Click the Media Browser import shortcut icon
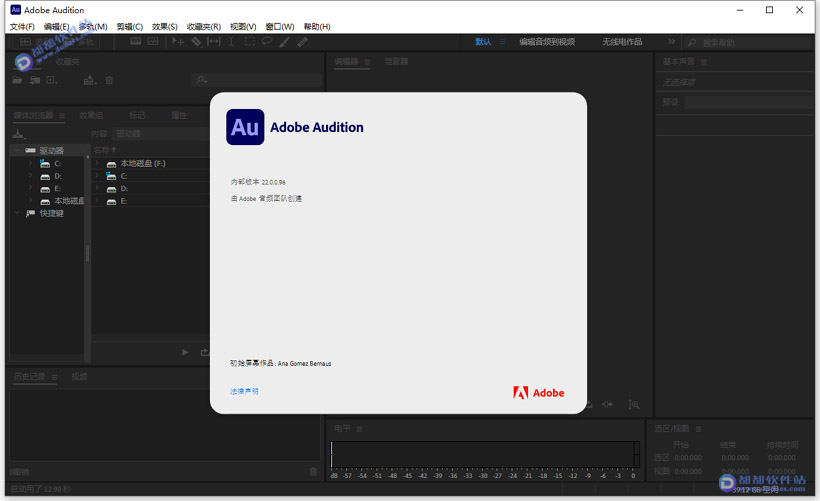 click(19, 134)
